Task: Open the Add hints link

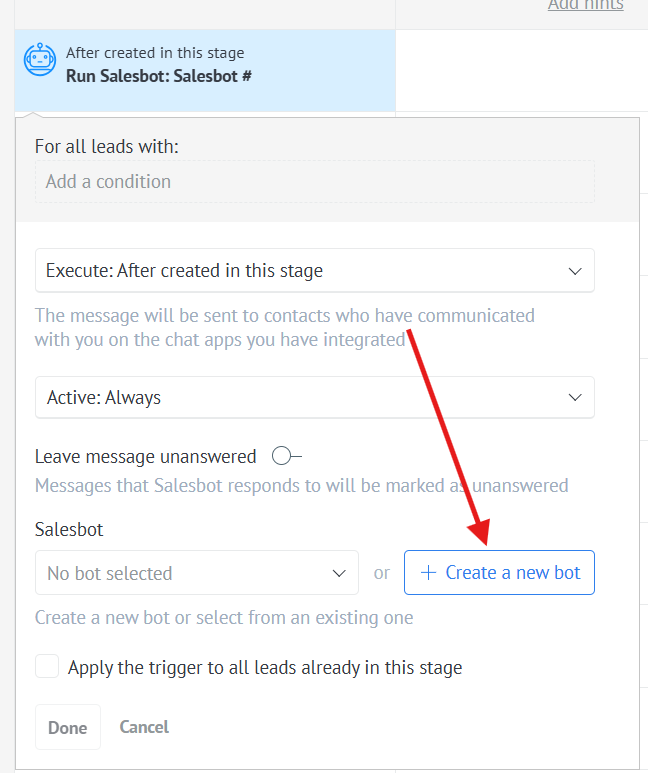Action: tap(585, 5)
